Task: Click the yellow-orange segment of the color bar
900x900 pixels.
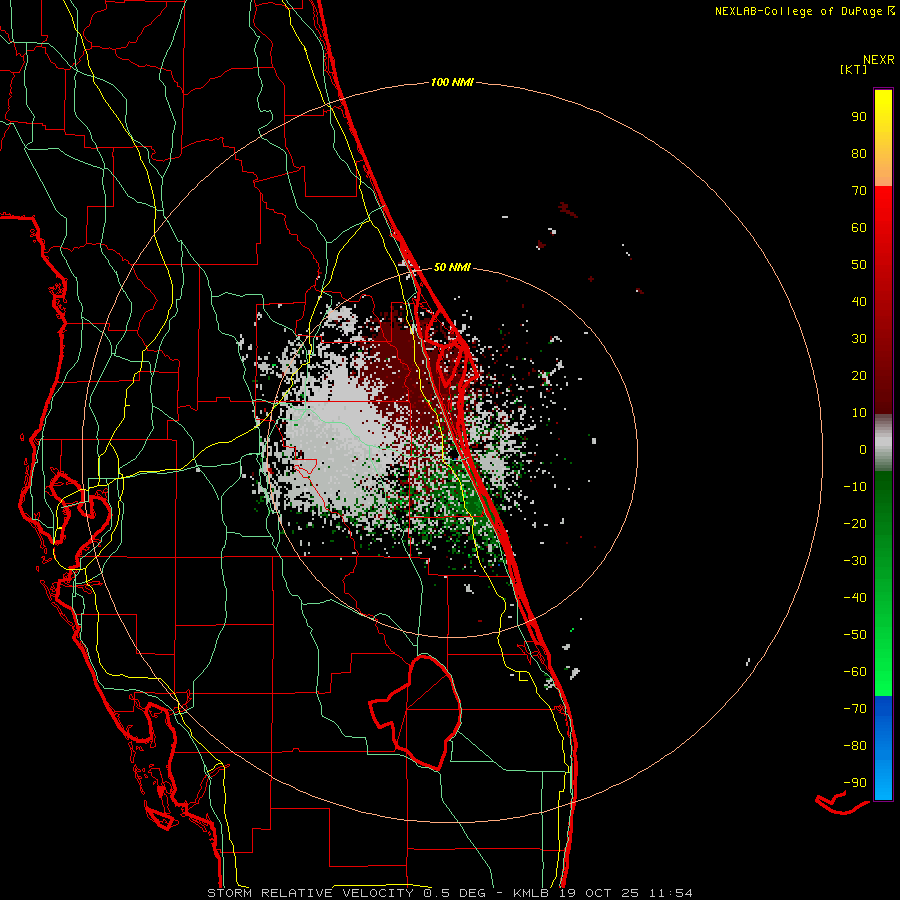Action: click(x=883, y=138)
